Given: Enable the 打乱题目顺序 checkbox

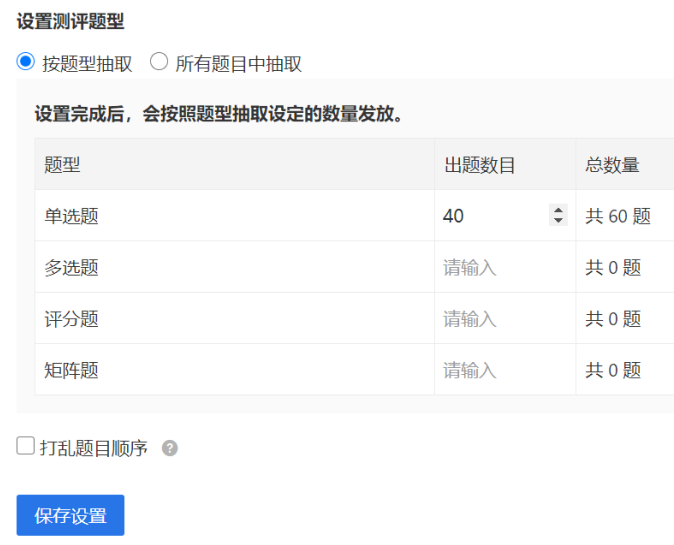Looking at the screenshot, I should tap(25, 446).
